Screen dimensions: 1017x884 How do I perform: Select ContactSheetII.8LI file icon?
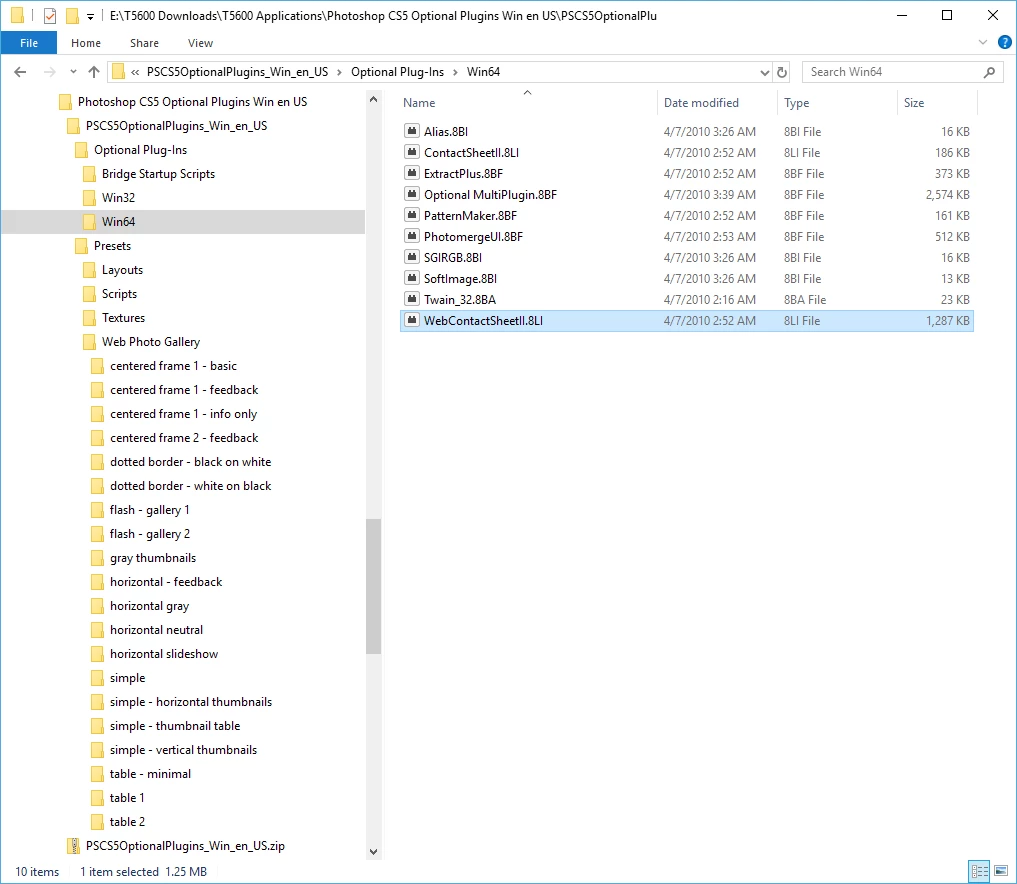(x=411, y=152)
